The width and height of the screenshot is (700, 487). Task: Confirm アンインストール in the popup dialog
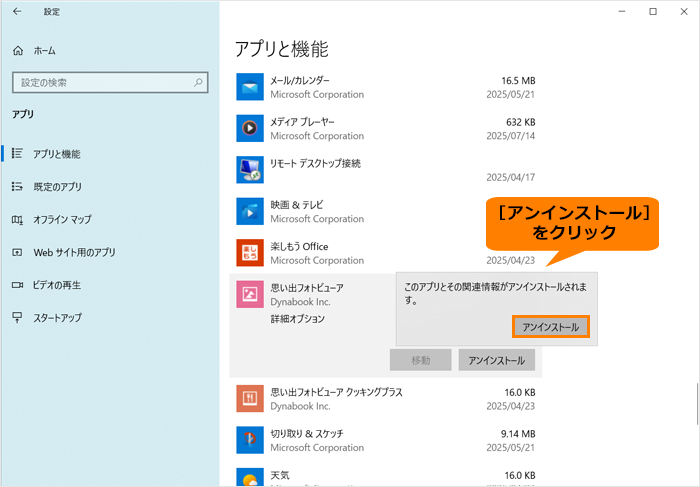click(x=551, y=327)
